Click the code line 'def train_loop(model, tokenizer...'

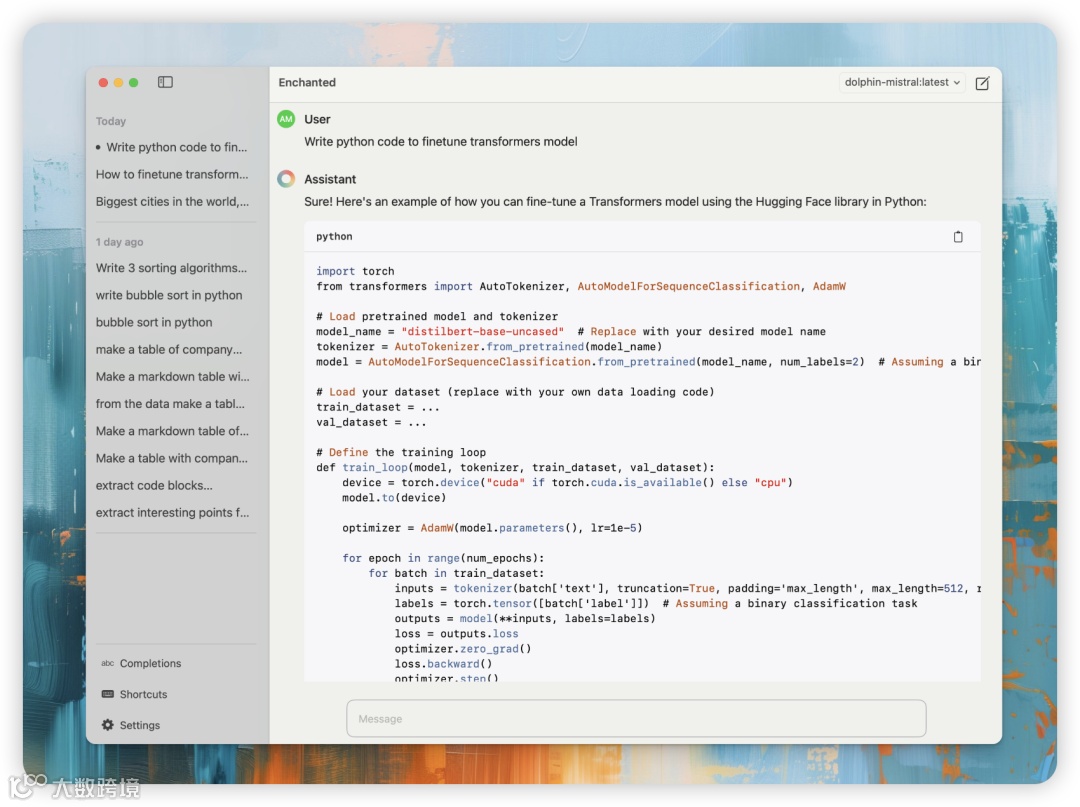(x=515, y=468)
